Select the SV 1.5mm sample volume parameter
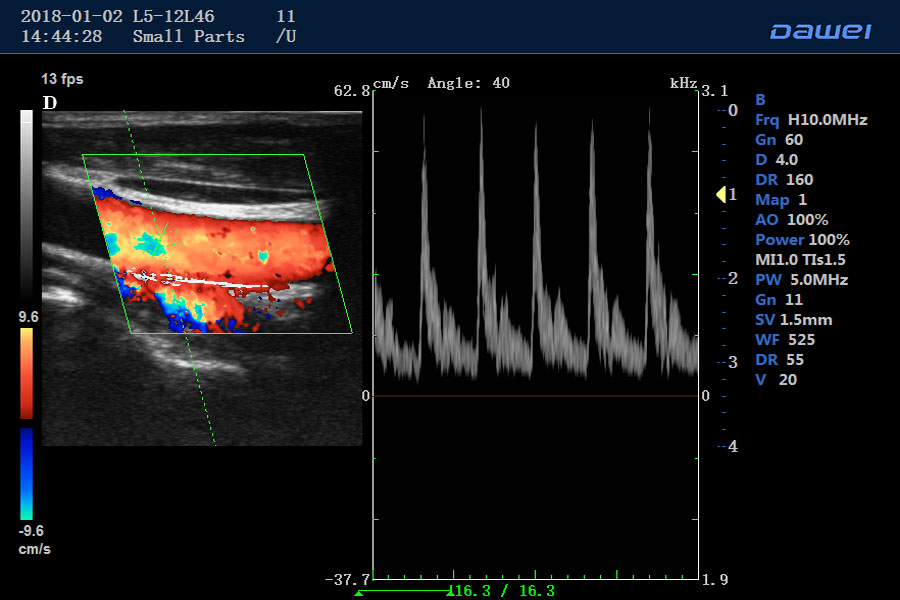 [x=794, y=320]
